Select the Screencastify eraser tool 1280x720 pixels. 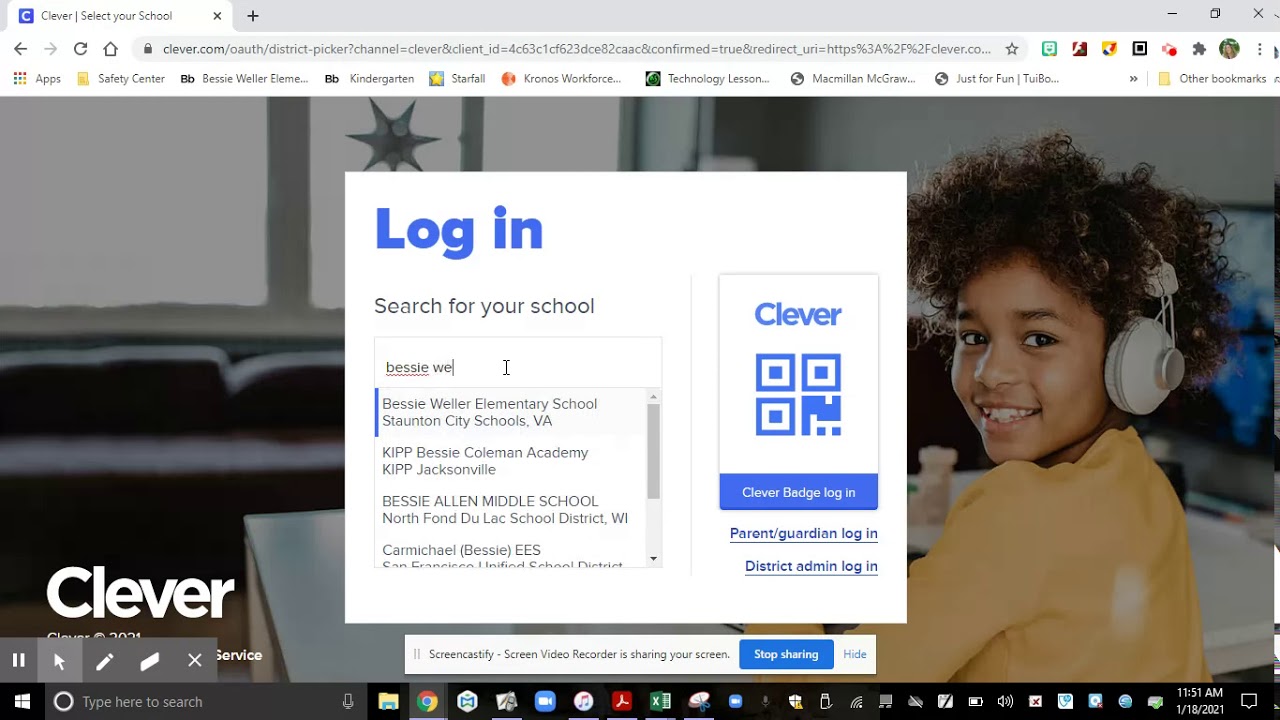coord(149,660)
